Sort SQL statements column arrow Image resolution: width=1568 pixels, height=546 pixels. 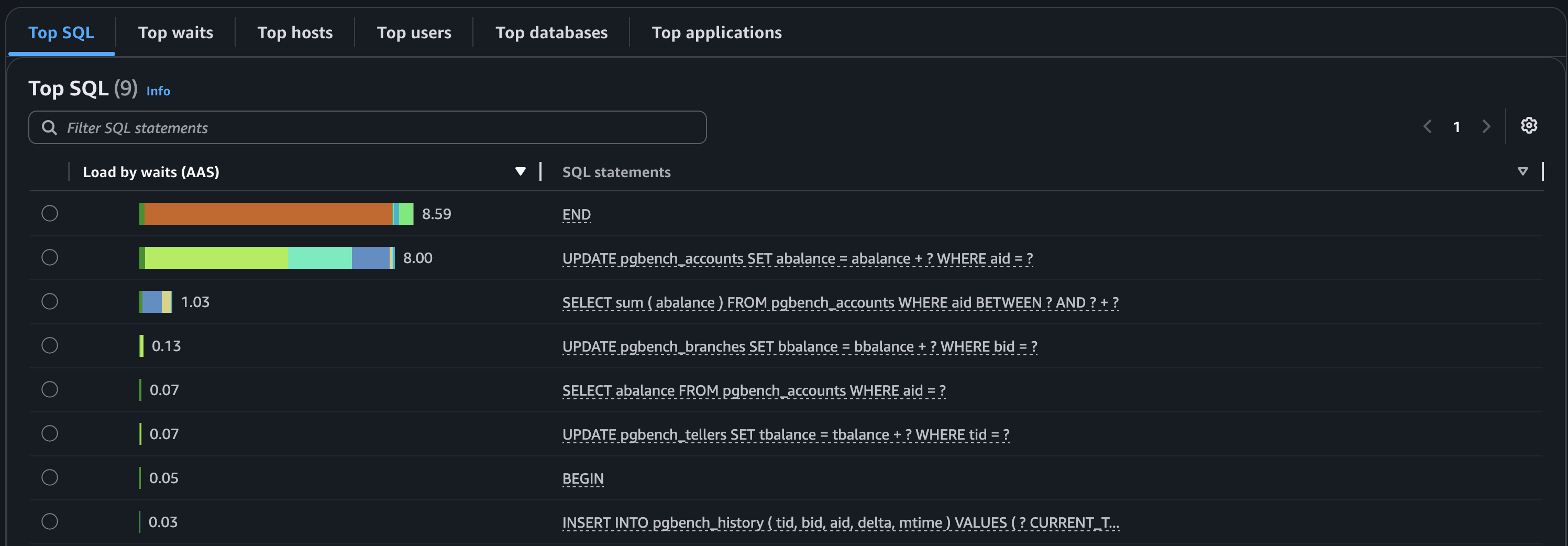click(1522, 172)
